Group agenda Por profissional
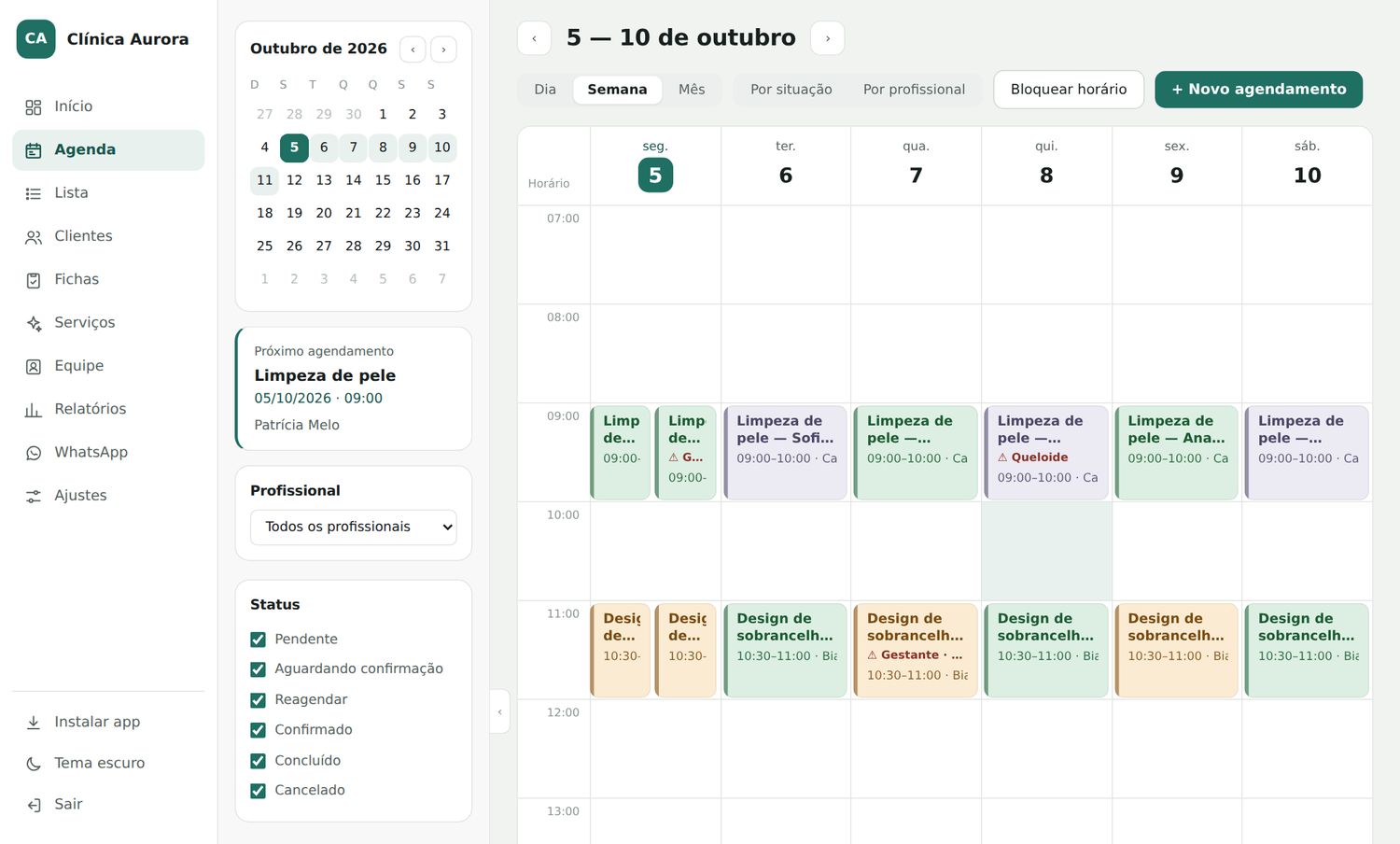Image resolution: width=1400 pixels, height=844 pixels. click(914, 90)
